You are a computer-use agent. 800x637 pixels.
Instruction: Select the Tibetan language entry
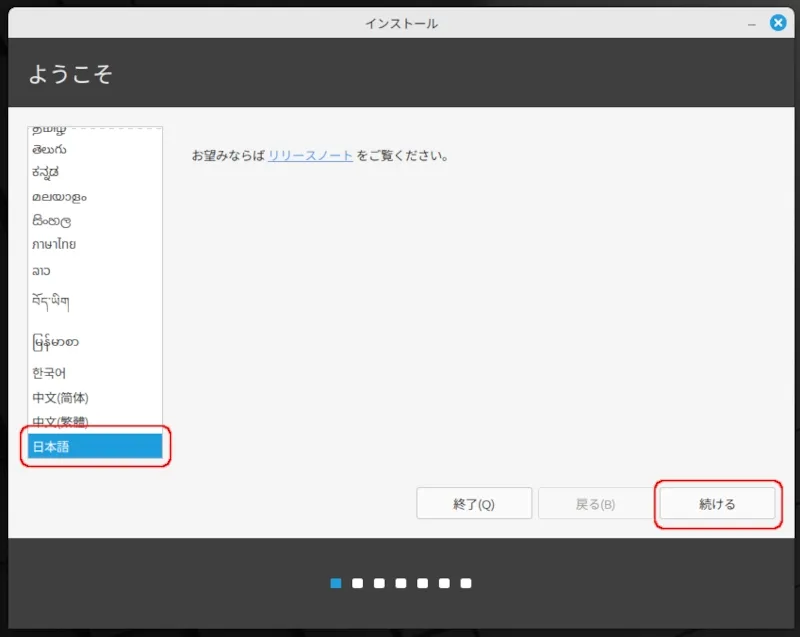coord(50,300)
